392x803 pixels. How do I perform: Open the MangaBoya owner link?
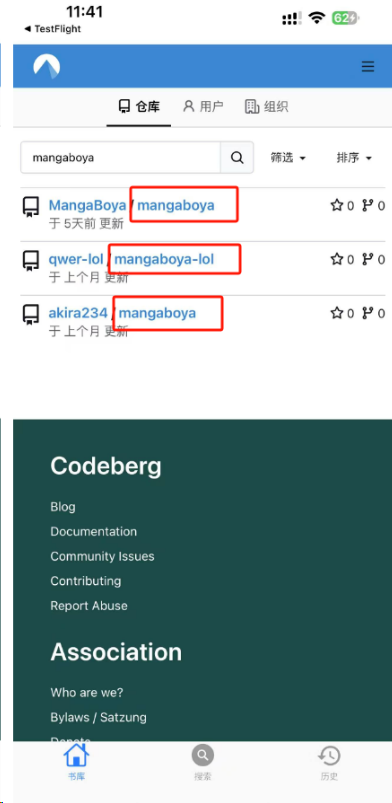pyautogui.click(x=87, y=205)
